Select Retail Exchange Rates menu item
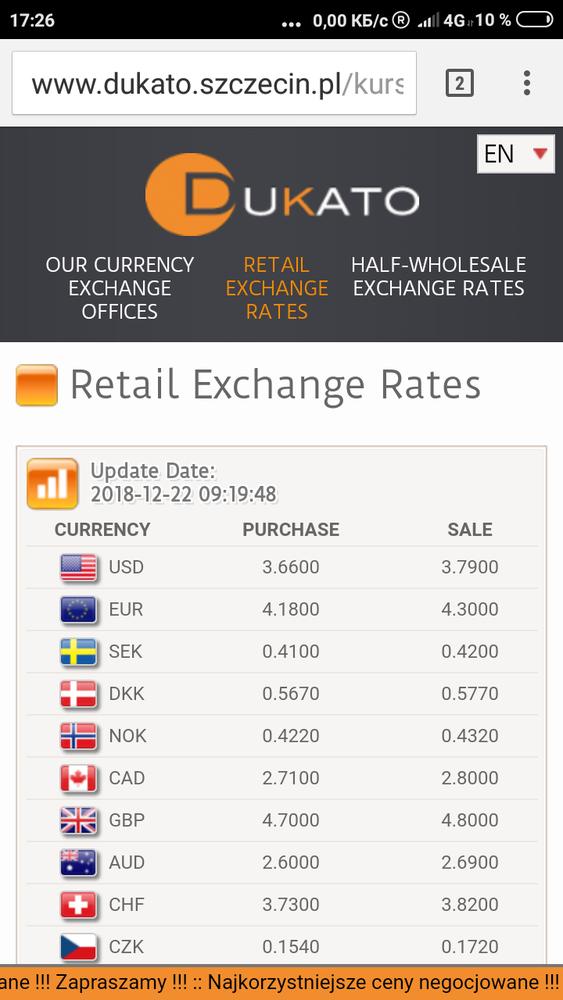 click(277, 288)
